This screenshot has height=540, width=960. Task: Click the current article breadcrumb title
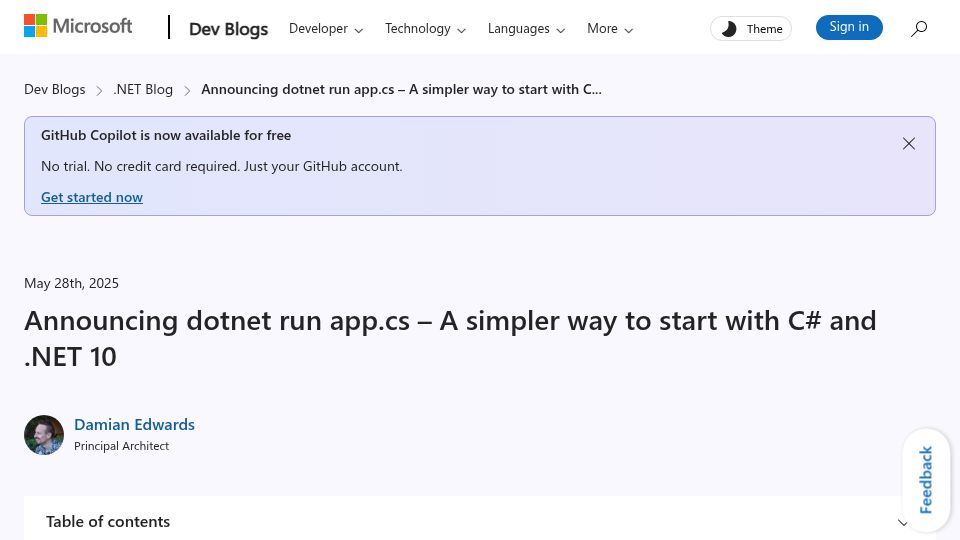click(401, 89)
